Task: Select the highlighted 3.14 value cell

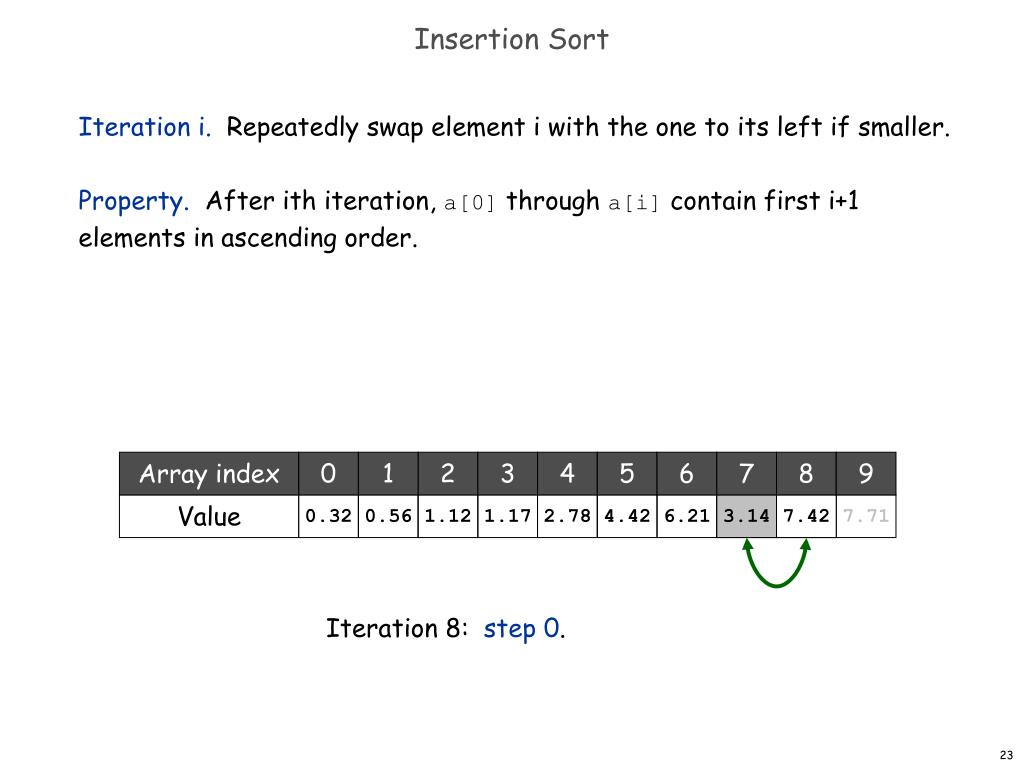Action: (x=746, y=516)
